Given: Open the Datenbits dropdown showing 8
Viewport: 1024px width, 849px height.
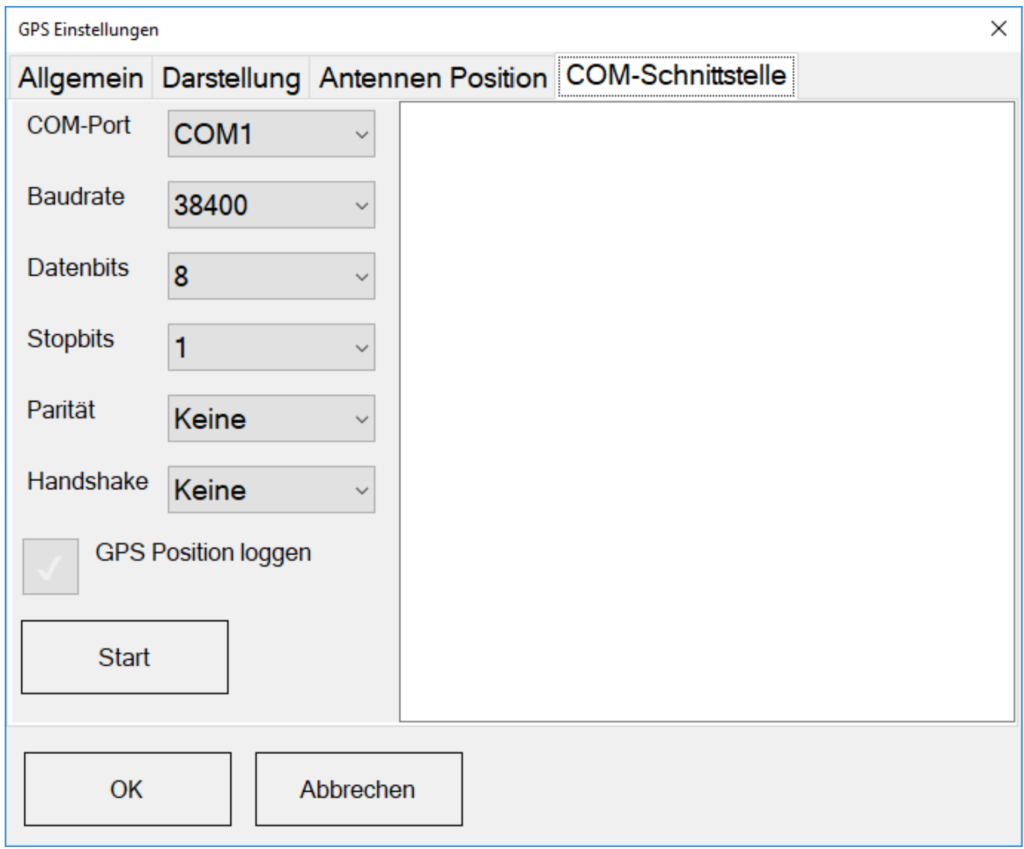Looking at the screenshot, I should (271, 276).
